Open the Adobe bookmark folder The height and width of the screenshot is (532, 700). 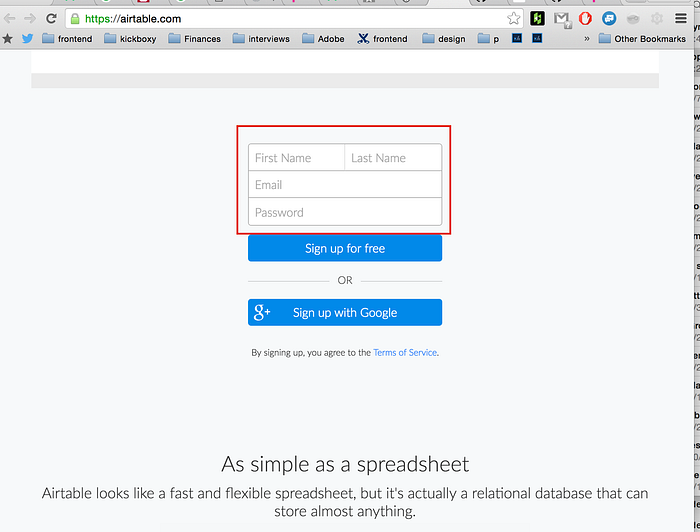point(323,39)
